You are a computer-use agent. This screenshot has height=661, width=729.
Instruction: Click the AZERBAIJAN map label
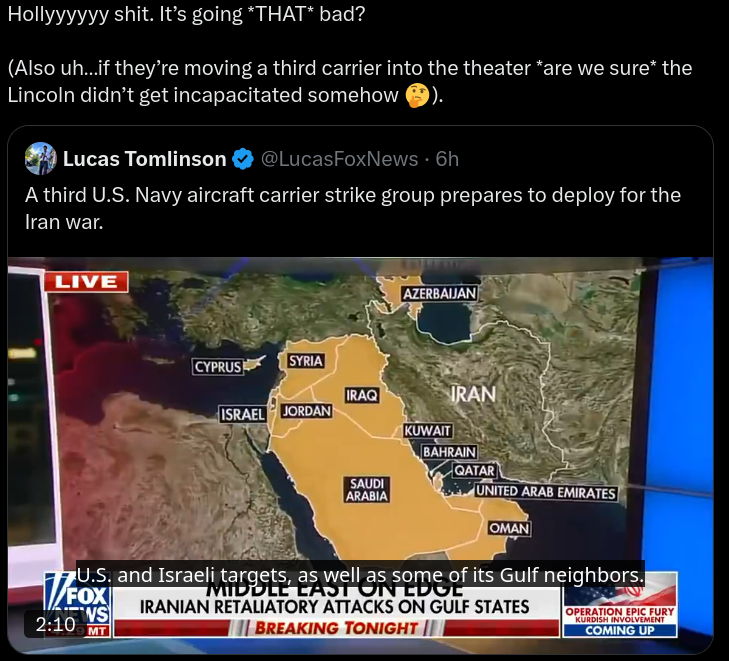coord(439,293)
